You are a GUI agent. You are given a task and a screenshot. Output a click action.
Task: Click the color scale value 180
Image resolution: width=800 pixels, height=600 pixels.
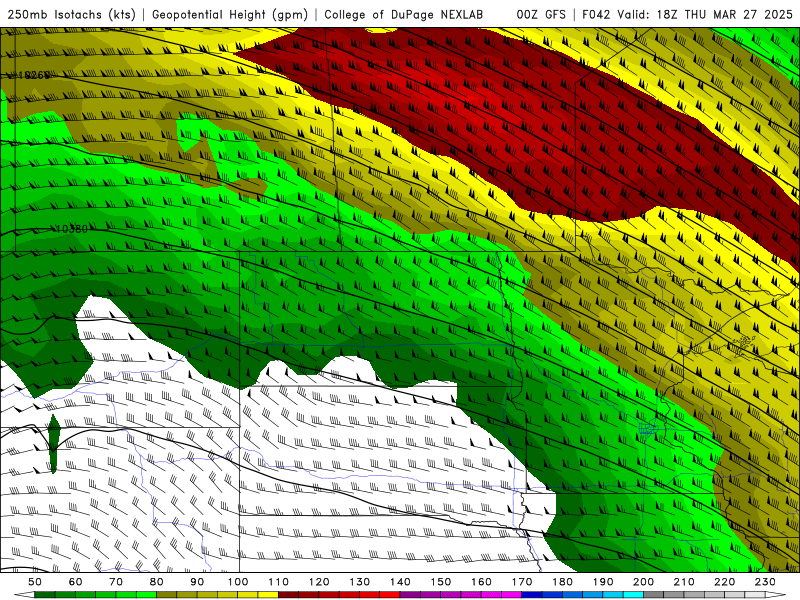(x=562, y=582)
